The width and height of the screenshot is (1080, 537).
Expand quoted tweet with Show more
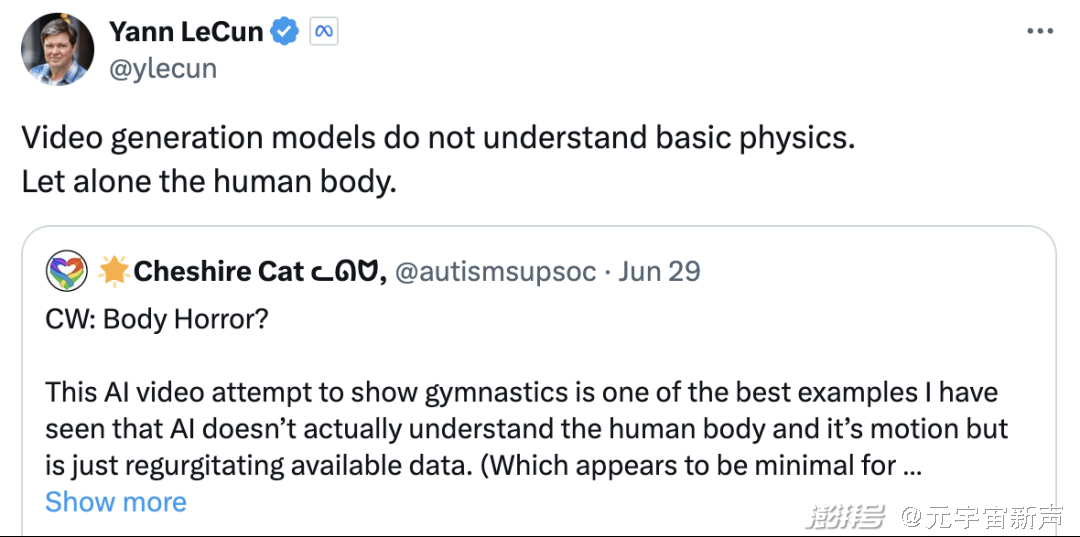[116, 502]
